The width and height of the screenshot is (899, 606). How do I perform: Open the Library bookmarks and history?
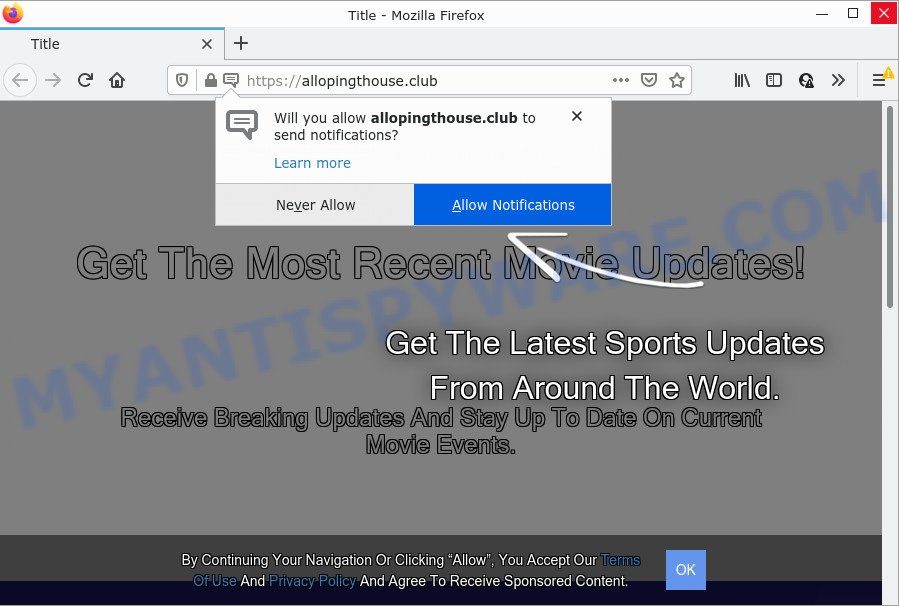(x=742, y=80)
